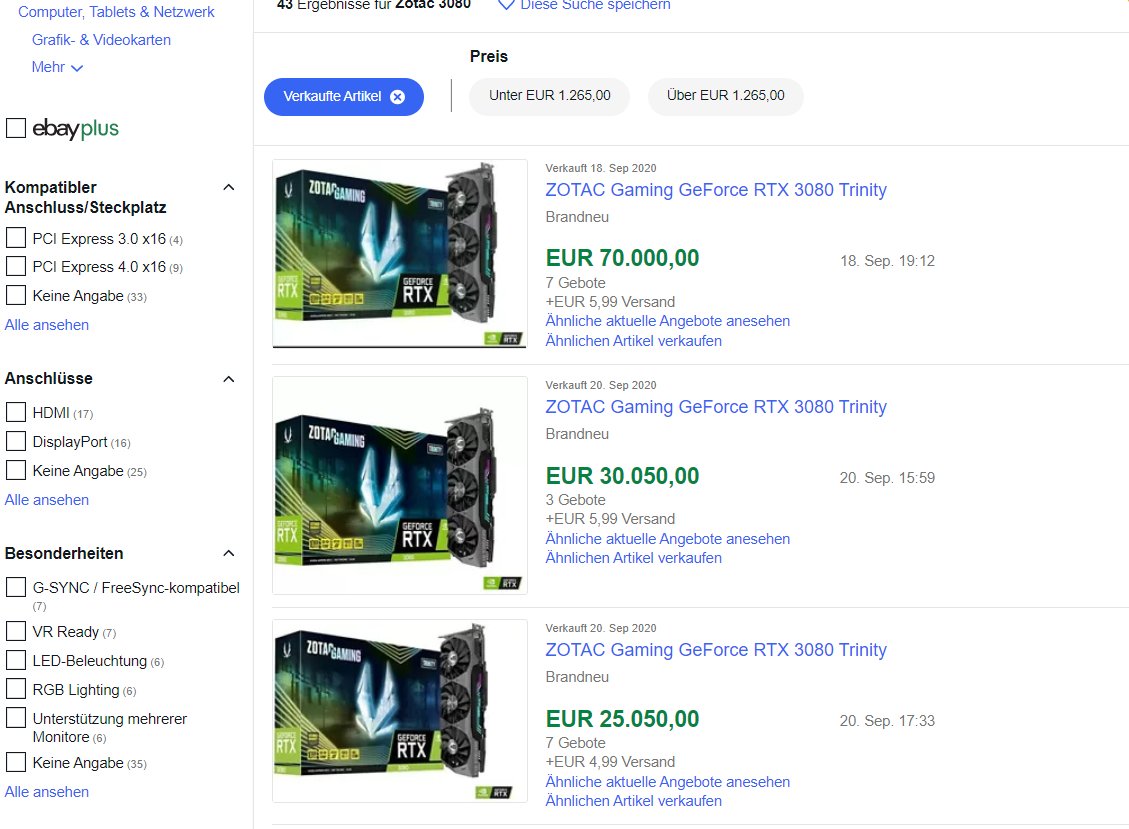Enable the "PCI Express 3.0 x16" filter
The image size is (1129, 829).
(15, 238)
